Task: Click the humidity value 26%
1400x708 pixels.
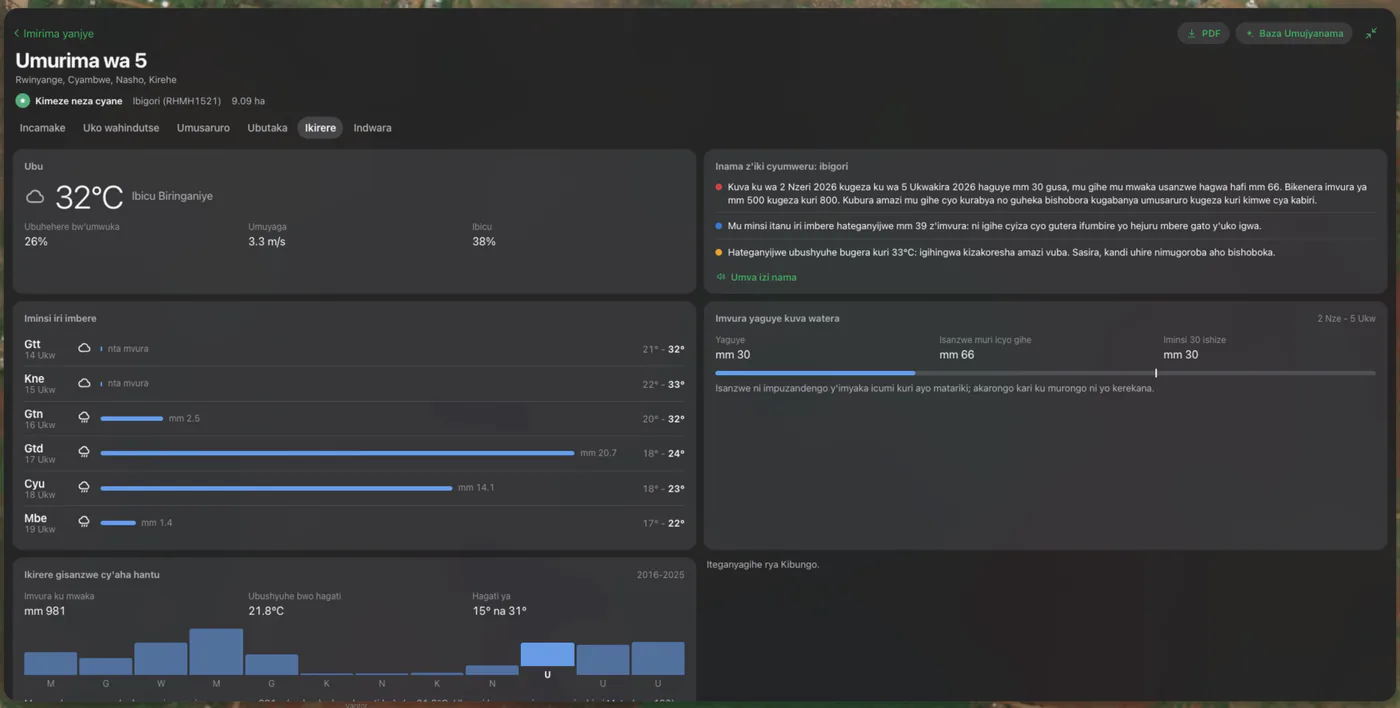Action: [36, 242]
